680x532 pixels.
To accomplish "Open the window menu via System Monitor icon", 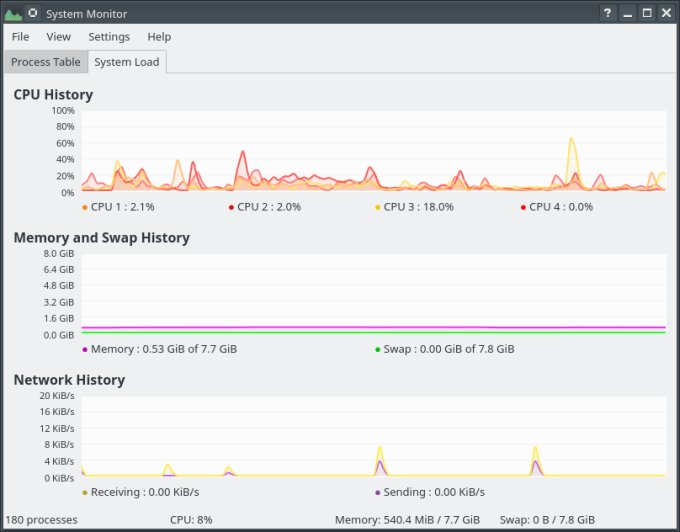I will (x=13, y=13).
